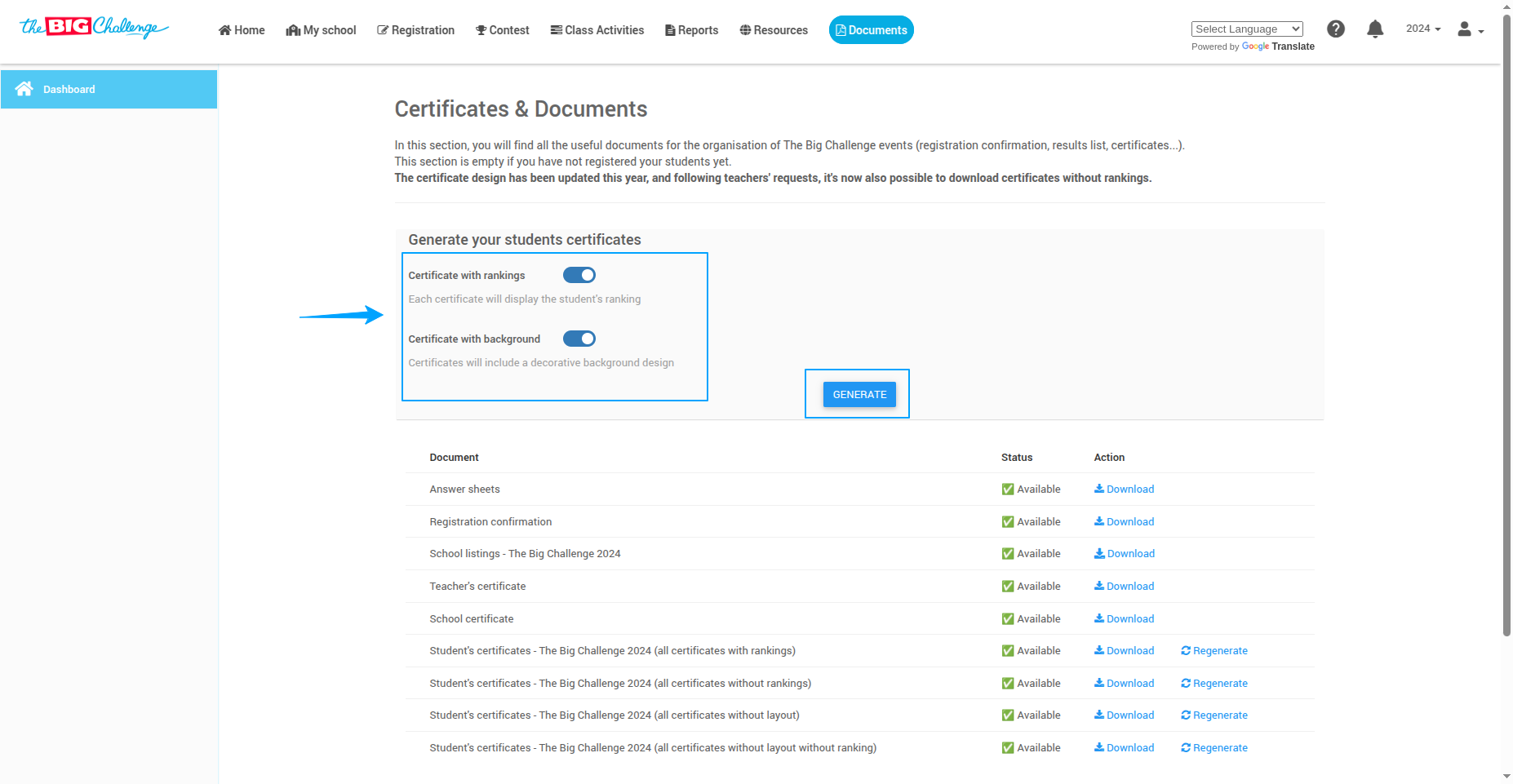Expand the 2024 year dropdown
Screen dimensions: 1513x784
1422,29
